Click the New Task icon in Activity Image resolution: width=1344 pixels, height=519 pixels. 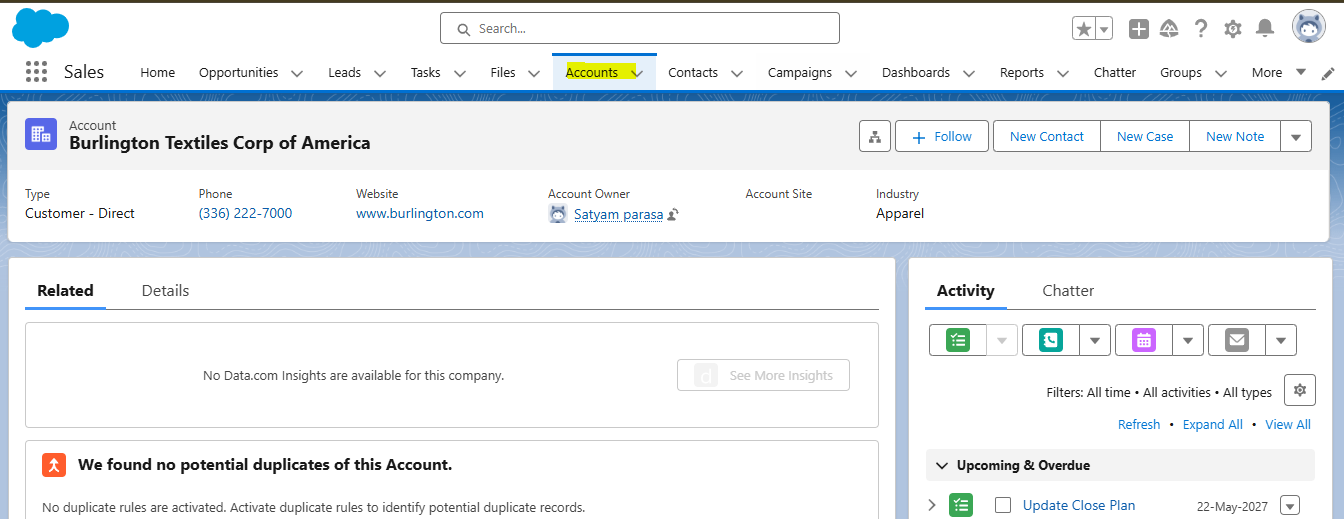pyautogui.click(x=958, y=340)
